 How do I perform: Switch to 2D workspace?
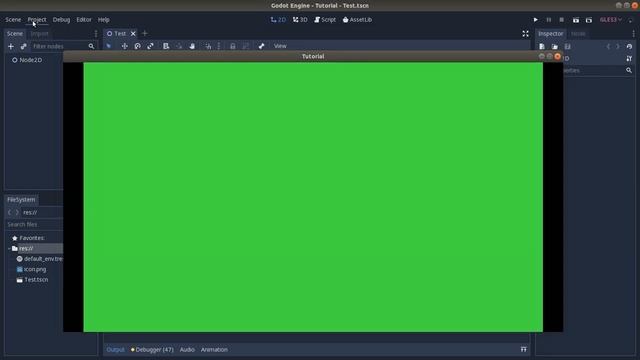pyautogui.click(x=278, y=20)
